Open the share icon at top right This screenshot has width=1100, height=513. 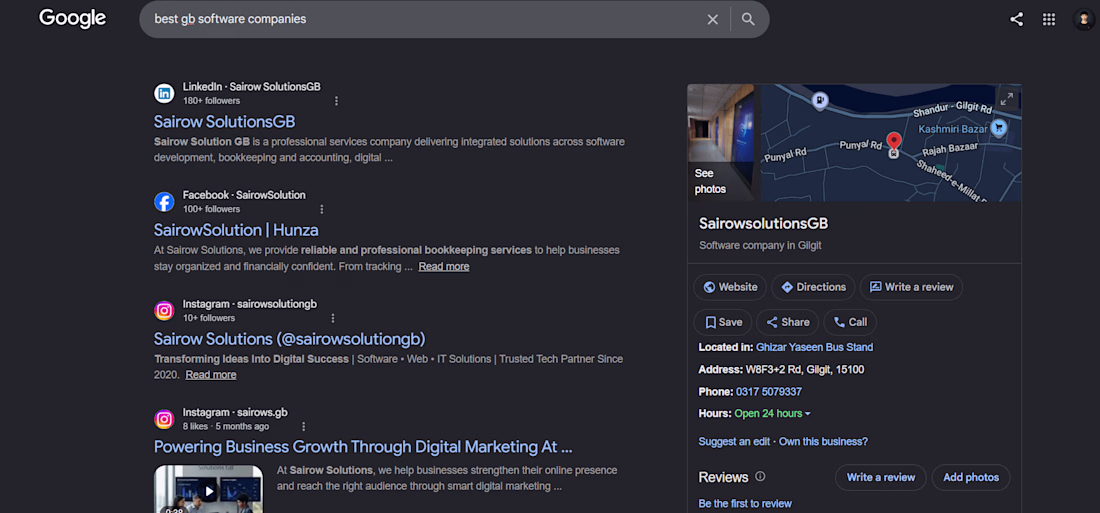1016,20
